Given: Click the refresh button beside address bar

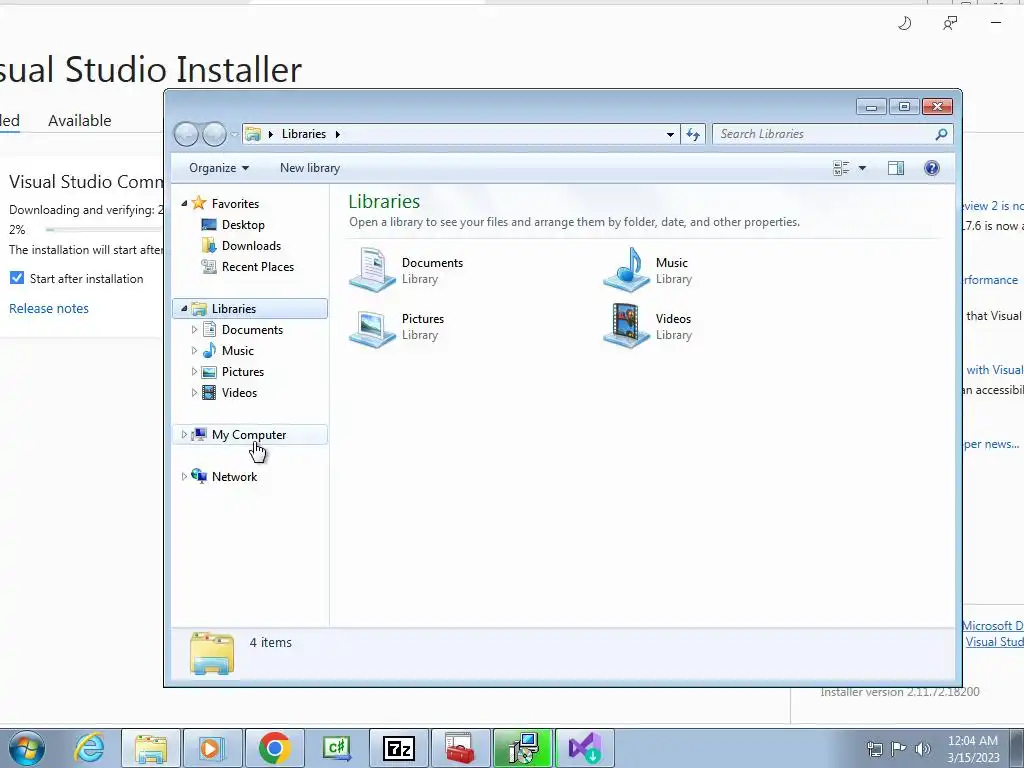Looking at the screenshot, I should click(693, 134).
